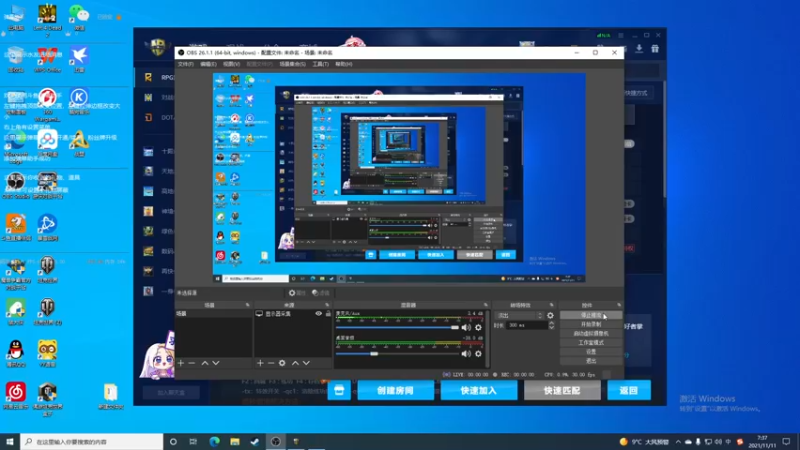Toggle visibility eye of display capture source
Viewport: 800px width, 450px height.
(318, 314)
